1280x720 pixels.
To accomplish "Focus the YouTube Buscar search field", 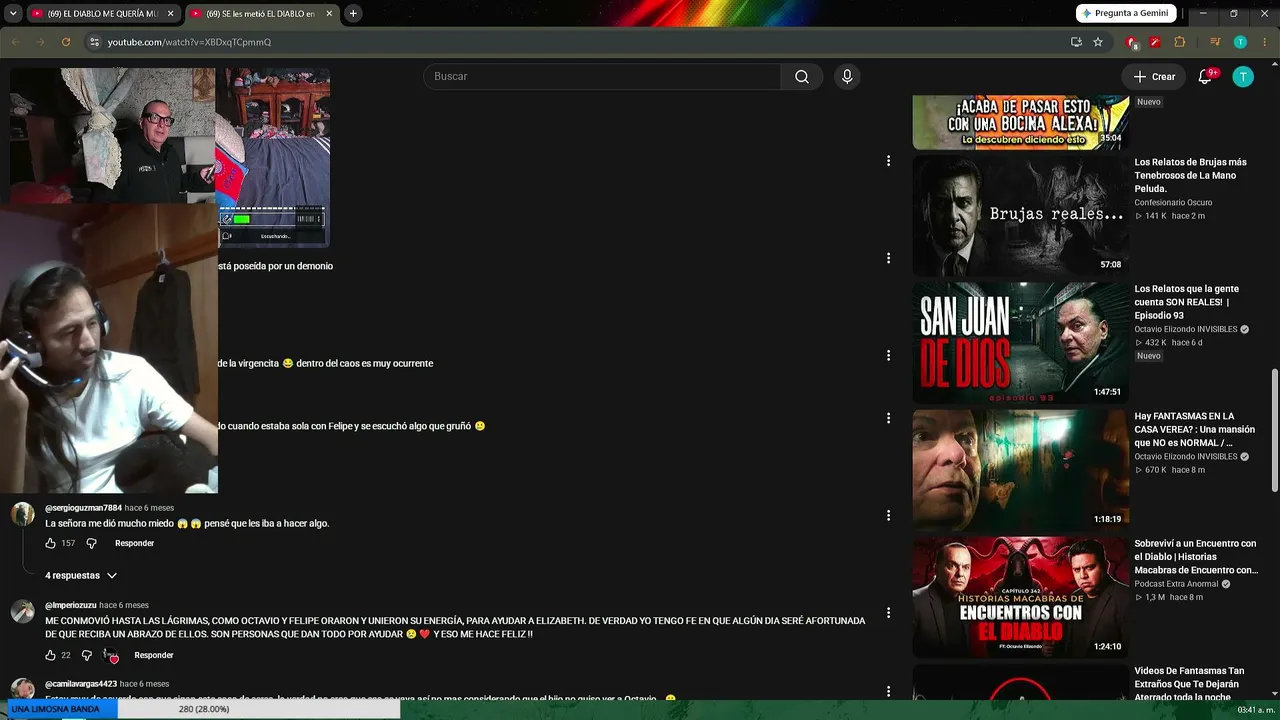I will (602, 77).
